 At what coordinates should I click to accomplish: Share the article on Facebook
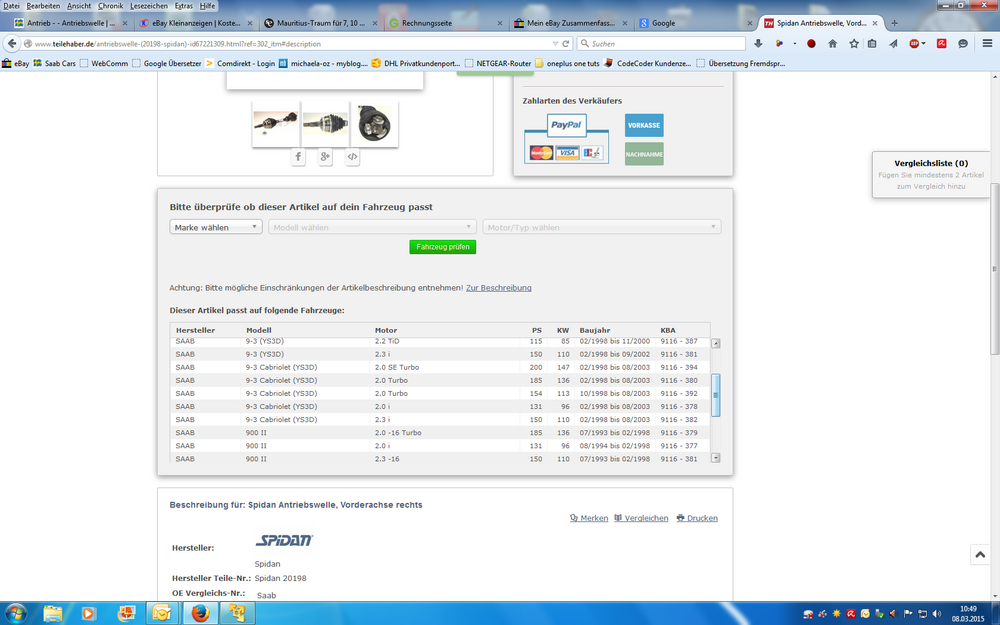298,156
